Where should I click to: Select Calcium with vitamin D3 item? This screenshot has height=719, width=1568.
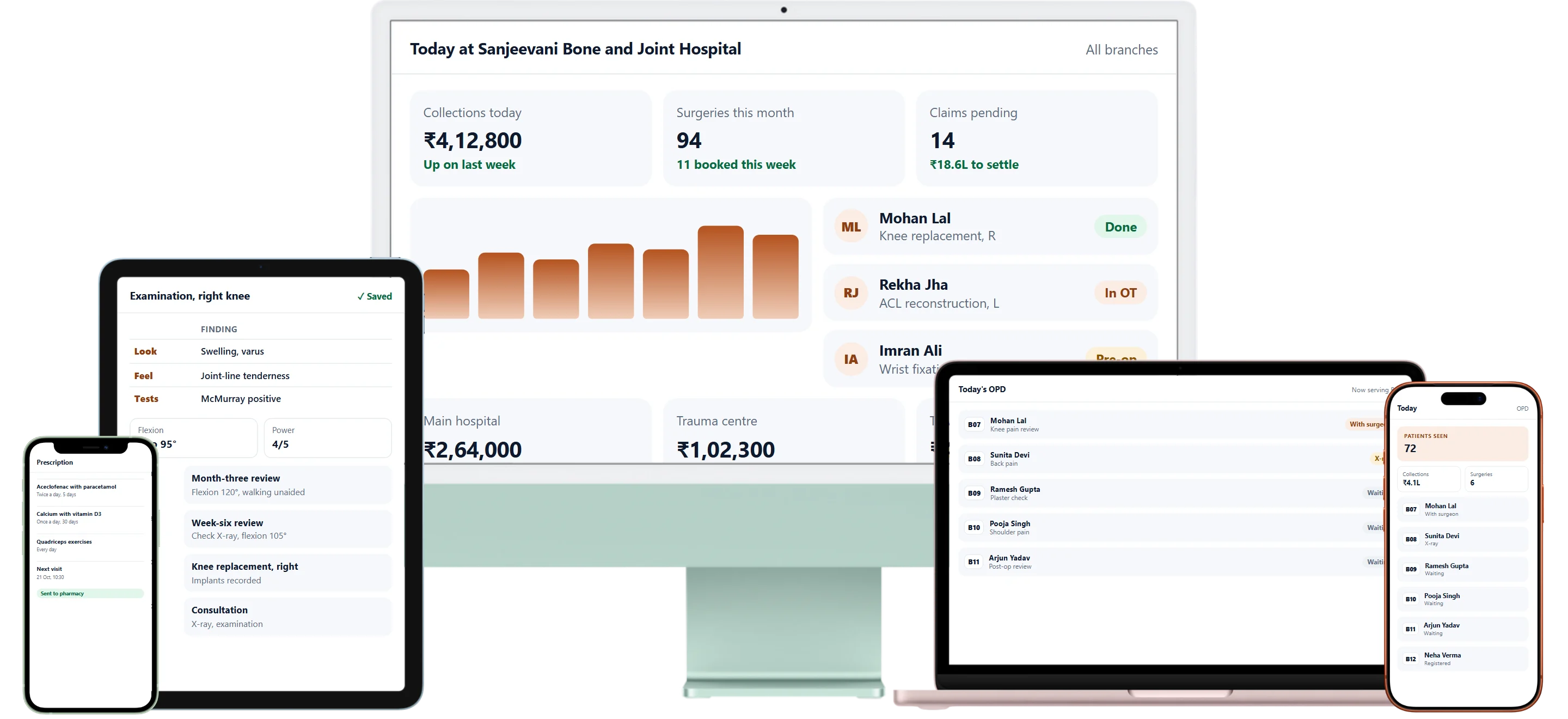point(90,518)
